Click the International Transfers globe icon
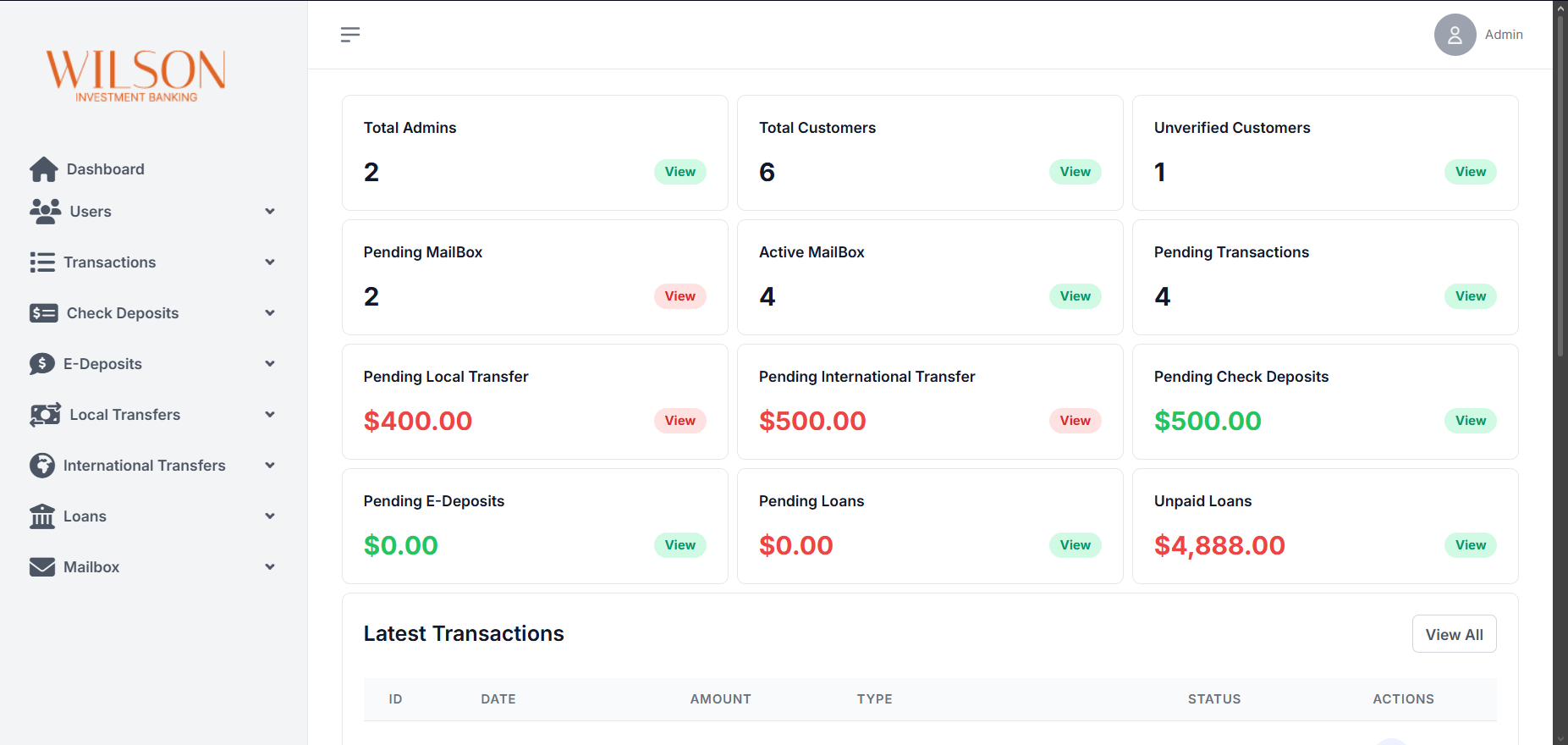This screenshot has height=745, width=1568. click(42, 466)
